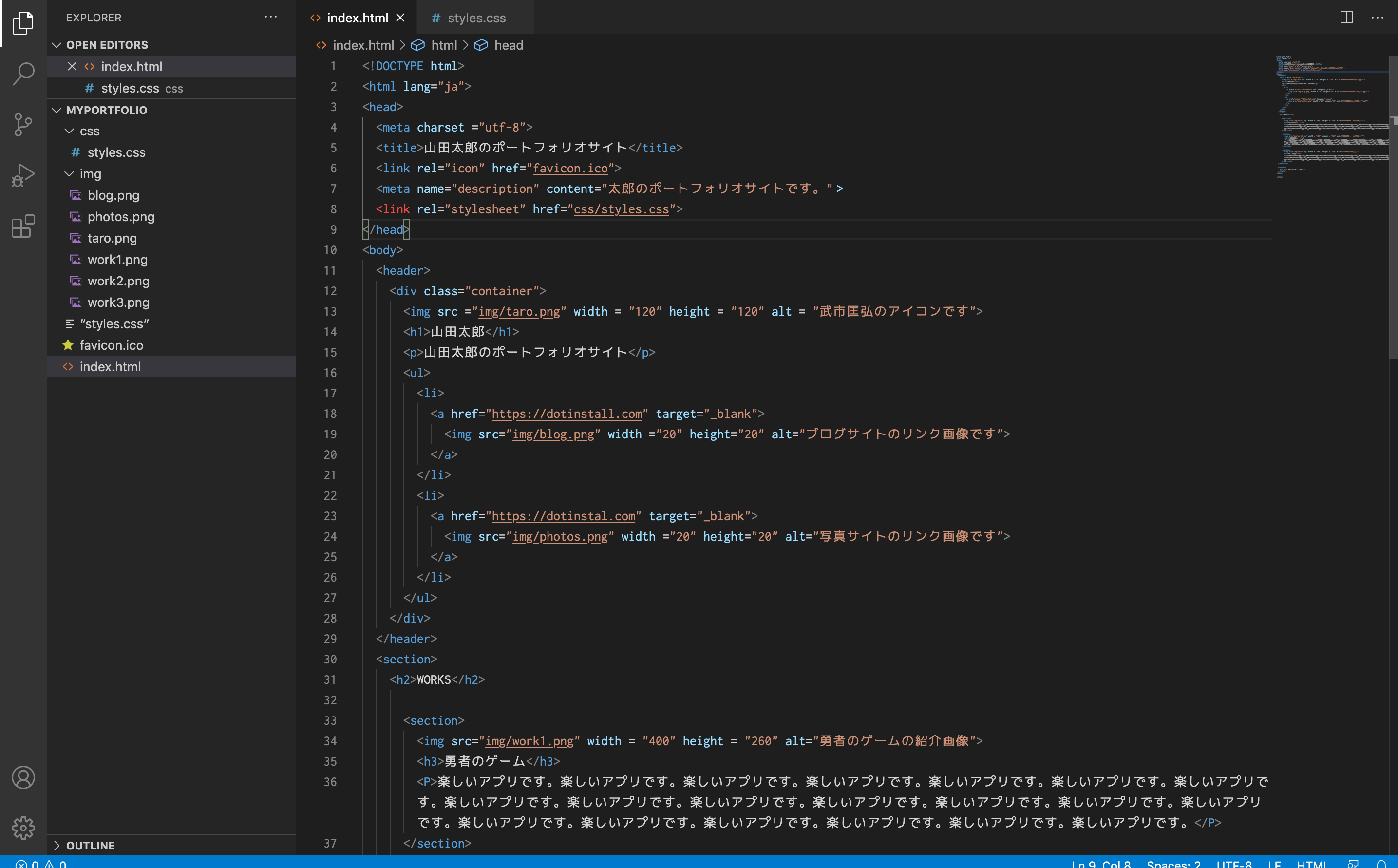Close the index.html editor tab
The image size is (1398, 868).
[401, 18]
